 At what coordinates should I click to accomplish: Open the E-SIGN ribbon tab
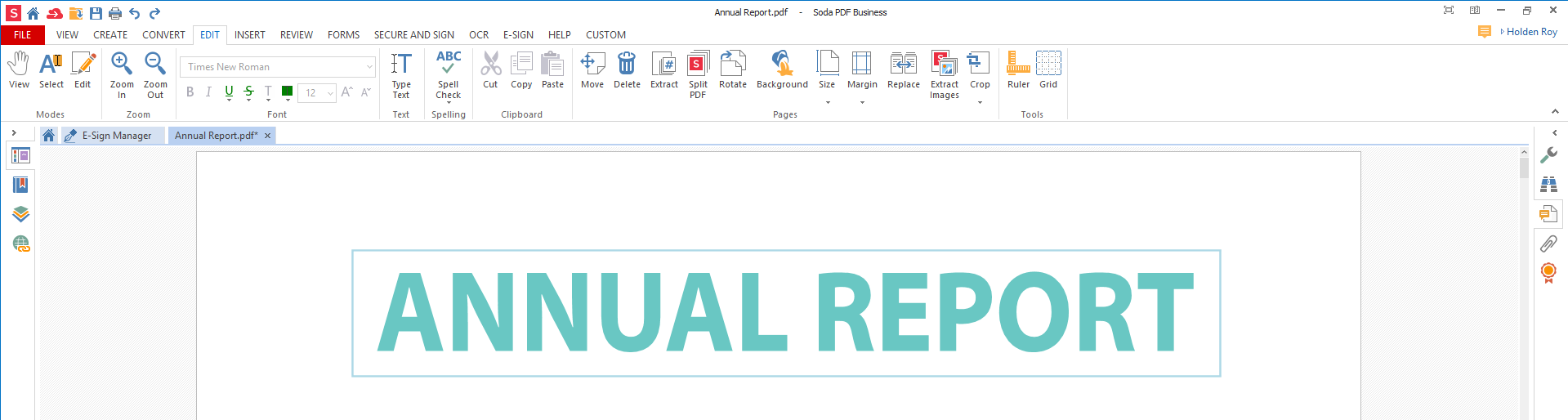tap(518, 35)
